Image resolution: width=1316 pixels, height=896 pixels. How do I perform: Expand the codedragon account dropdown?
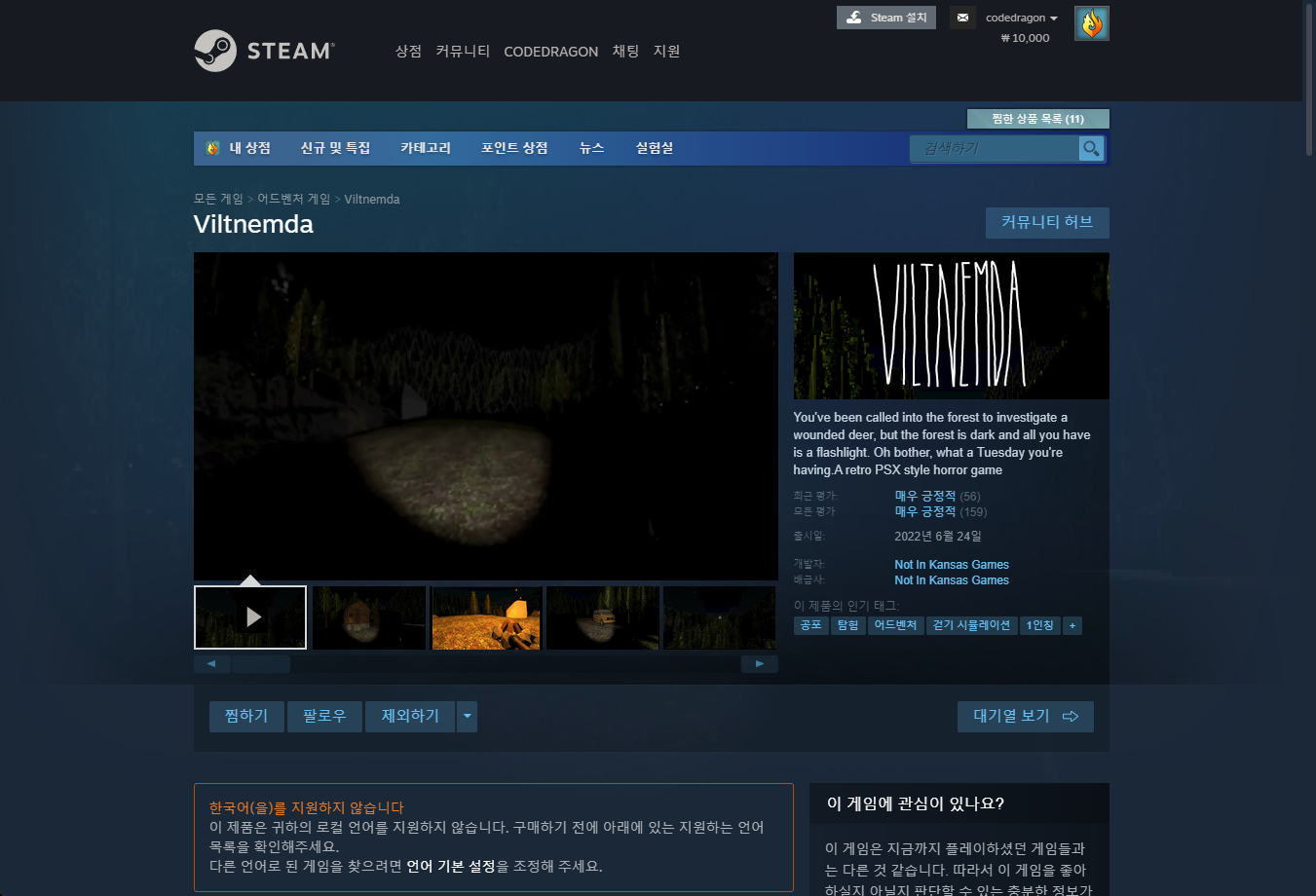1021,18
